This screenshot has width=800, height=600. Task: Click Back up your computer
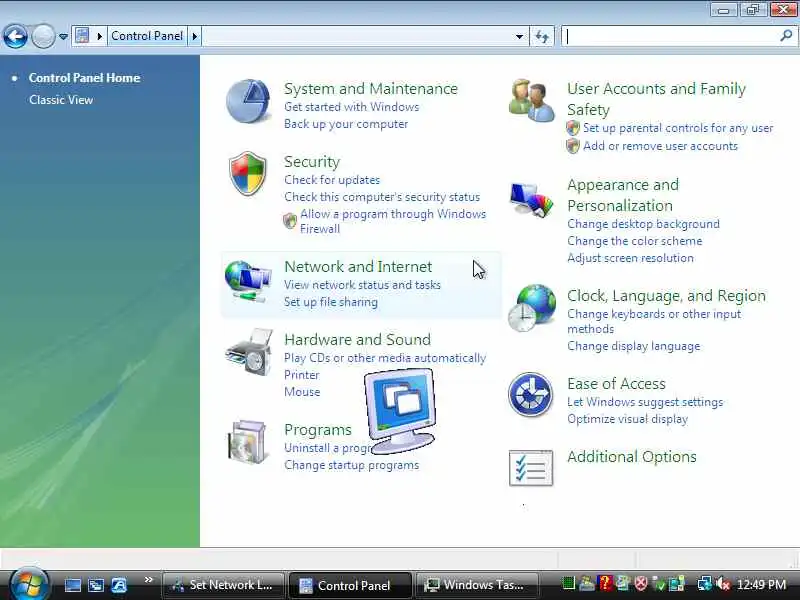[346, 124]
